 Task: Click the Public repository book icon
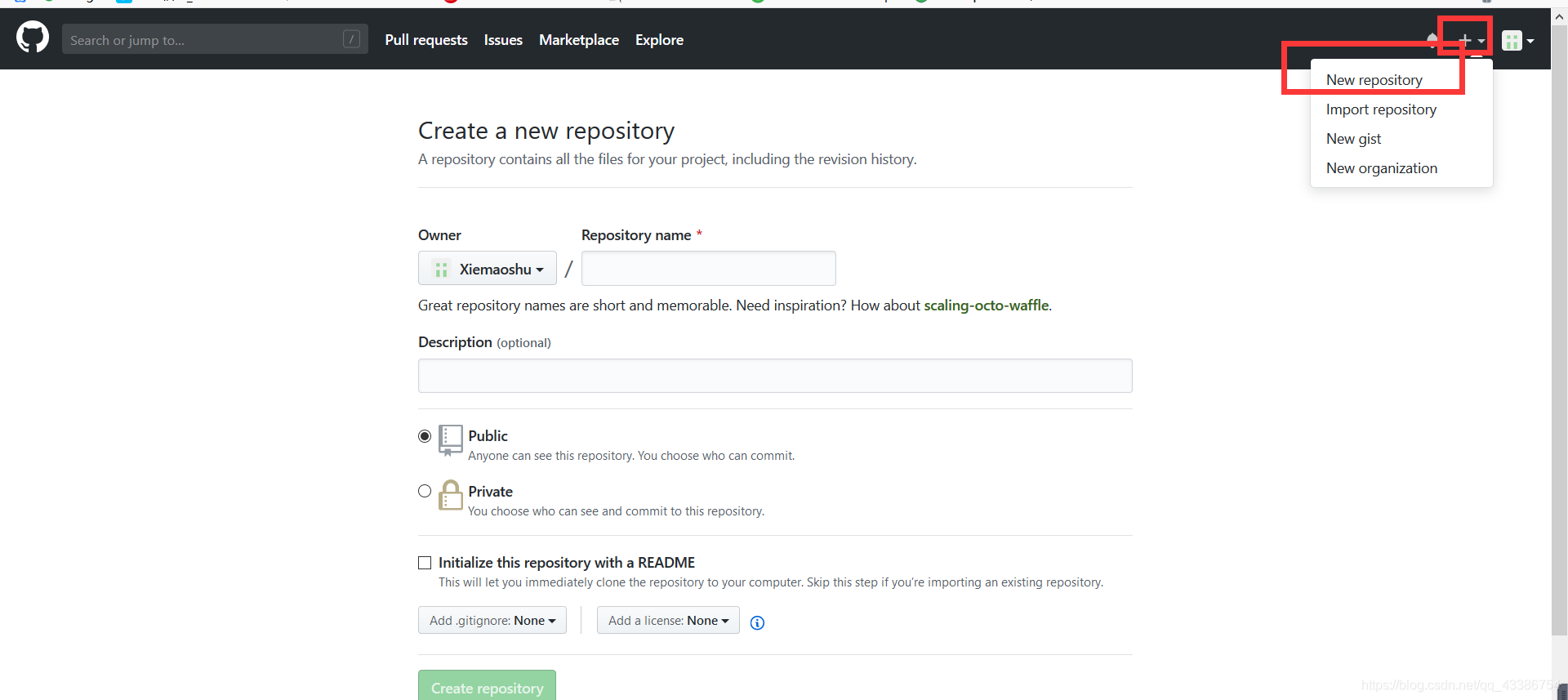[x=450, y=439]
